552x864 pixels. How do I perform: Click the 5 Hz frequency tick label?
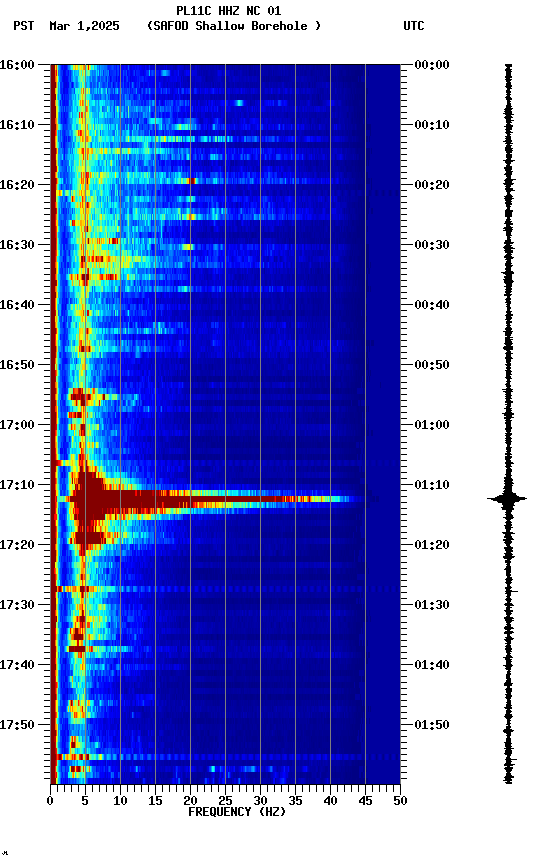[85, 801]
